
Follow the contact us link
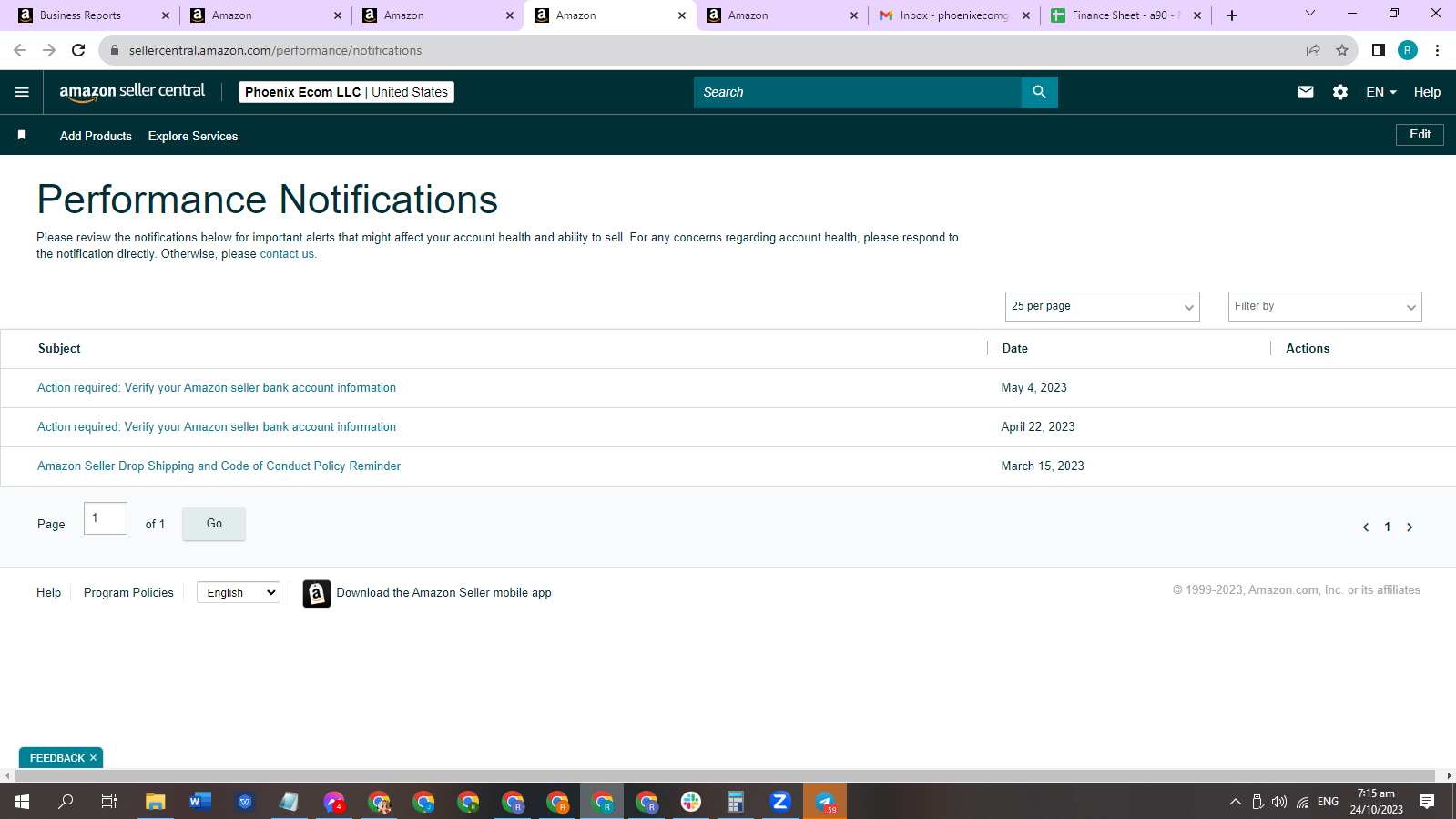pos(287,254)
